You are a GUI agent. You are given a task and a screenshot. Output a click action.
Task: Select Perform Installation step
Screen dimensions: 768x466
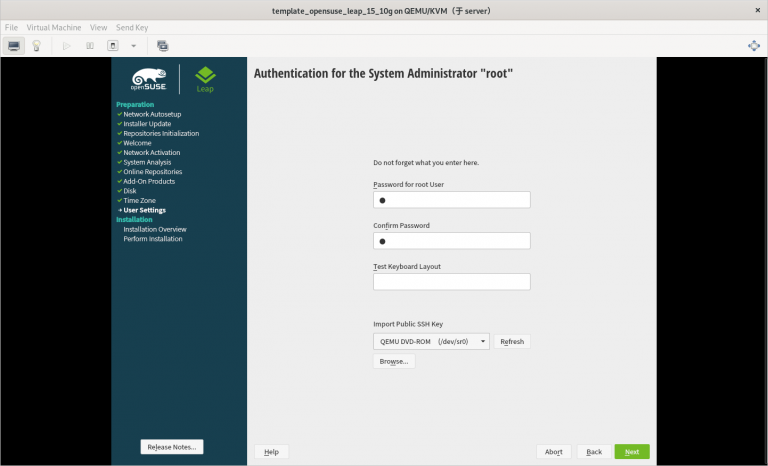pyautogui.click(x=153, y=239)
